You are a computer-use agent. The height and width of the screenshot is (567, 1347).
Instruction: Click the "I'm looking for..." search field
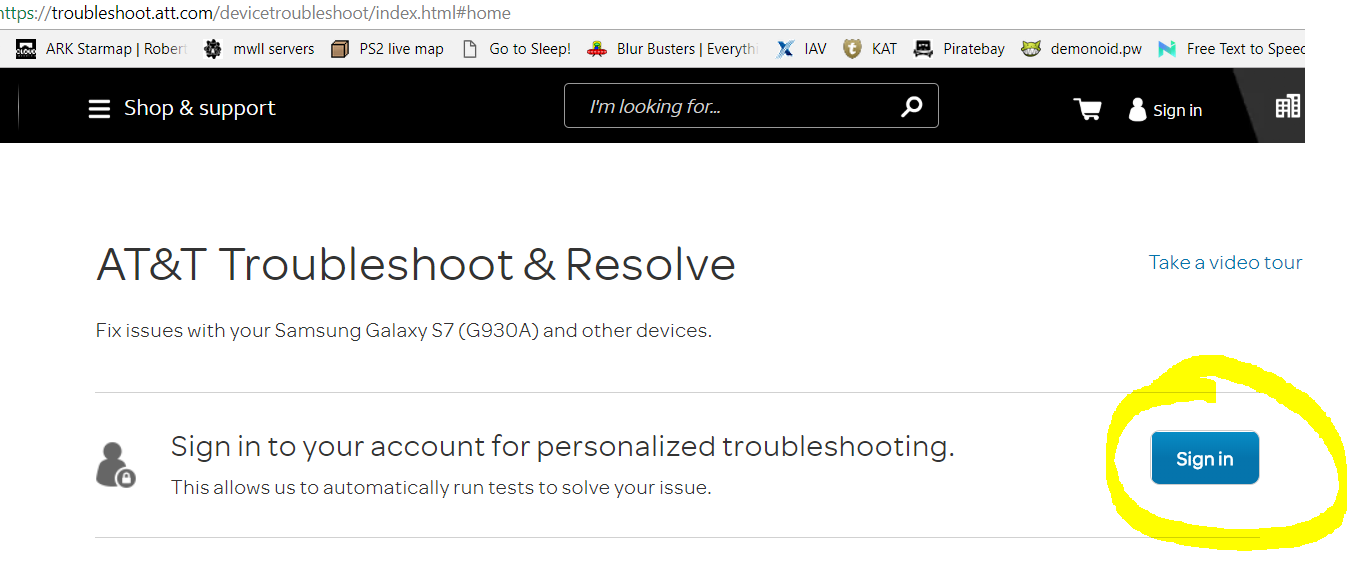click(x=730, y=106)
